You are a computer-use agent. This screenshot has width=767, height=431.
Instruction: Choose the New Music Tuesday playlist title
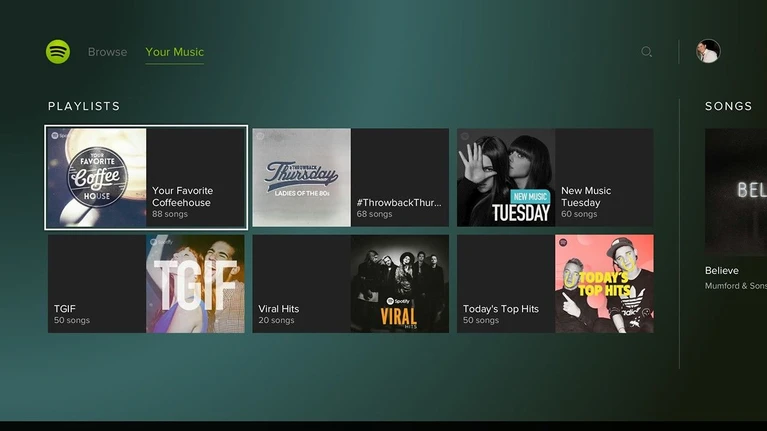click(x=586, y=196)
